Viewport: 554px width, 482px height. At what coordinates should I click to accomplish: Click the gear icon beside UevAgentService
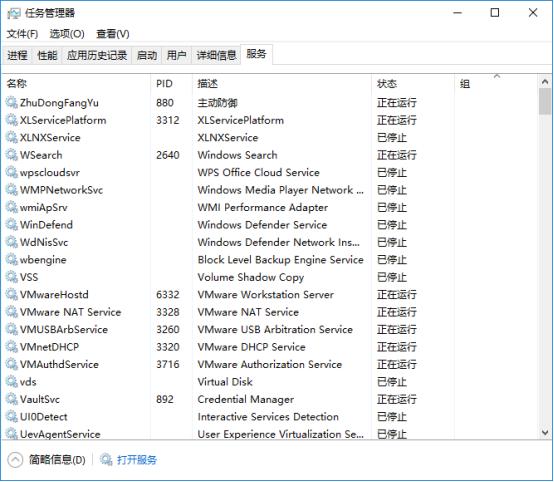point(11,434)
